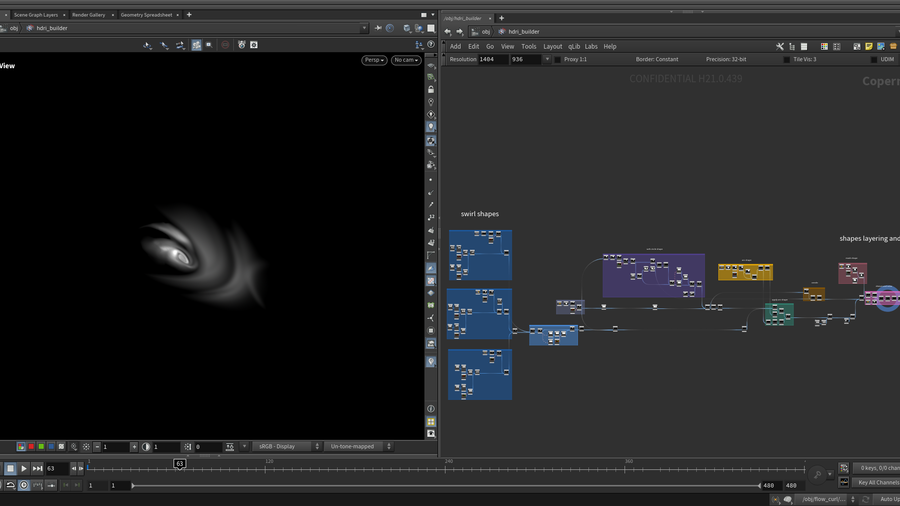Screen dimensions: 900x506
Task: Edit the Resolution width field 1404
Action: [492, 59]
